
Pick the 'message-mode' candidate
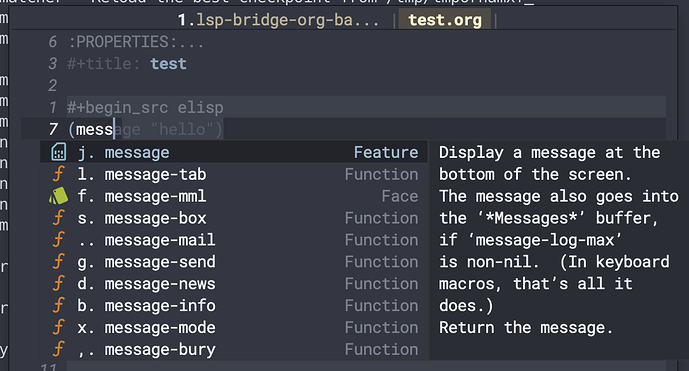point(234,327)
